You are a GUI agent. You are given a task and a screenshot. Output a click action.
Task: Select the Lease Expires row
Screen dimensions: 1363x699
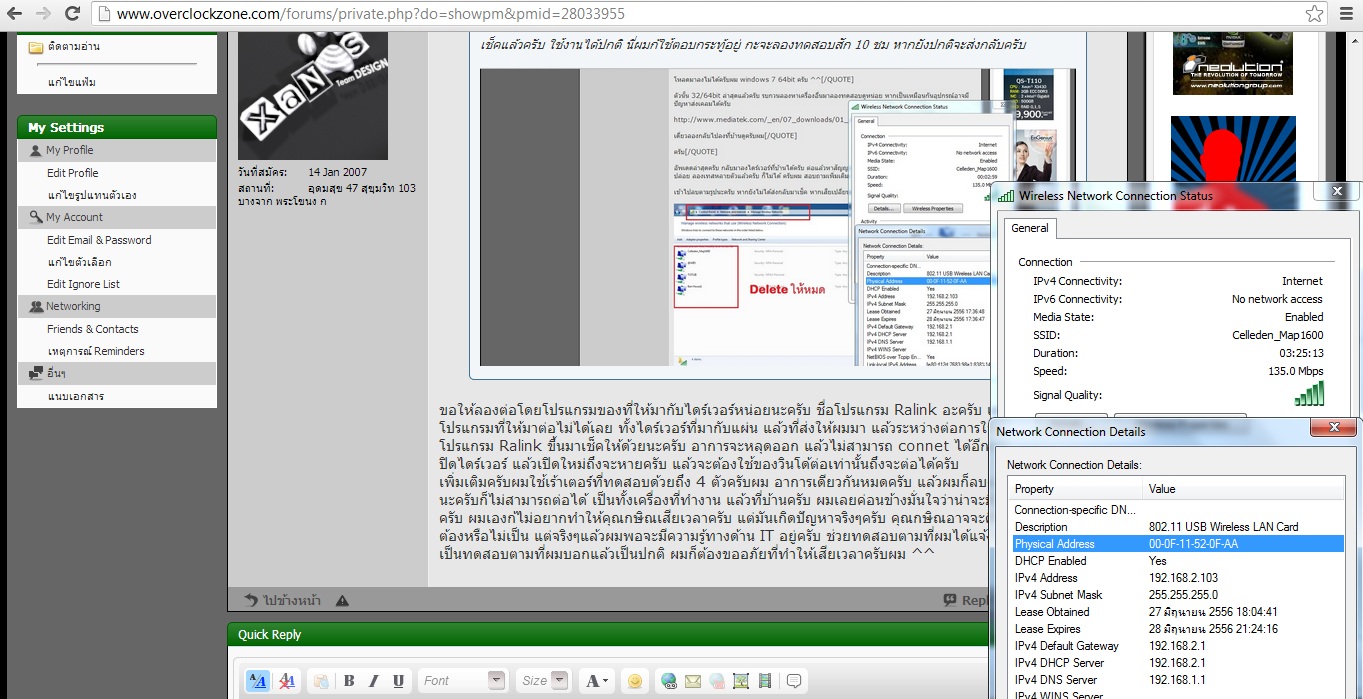1178,629
